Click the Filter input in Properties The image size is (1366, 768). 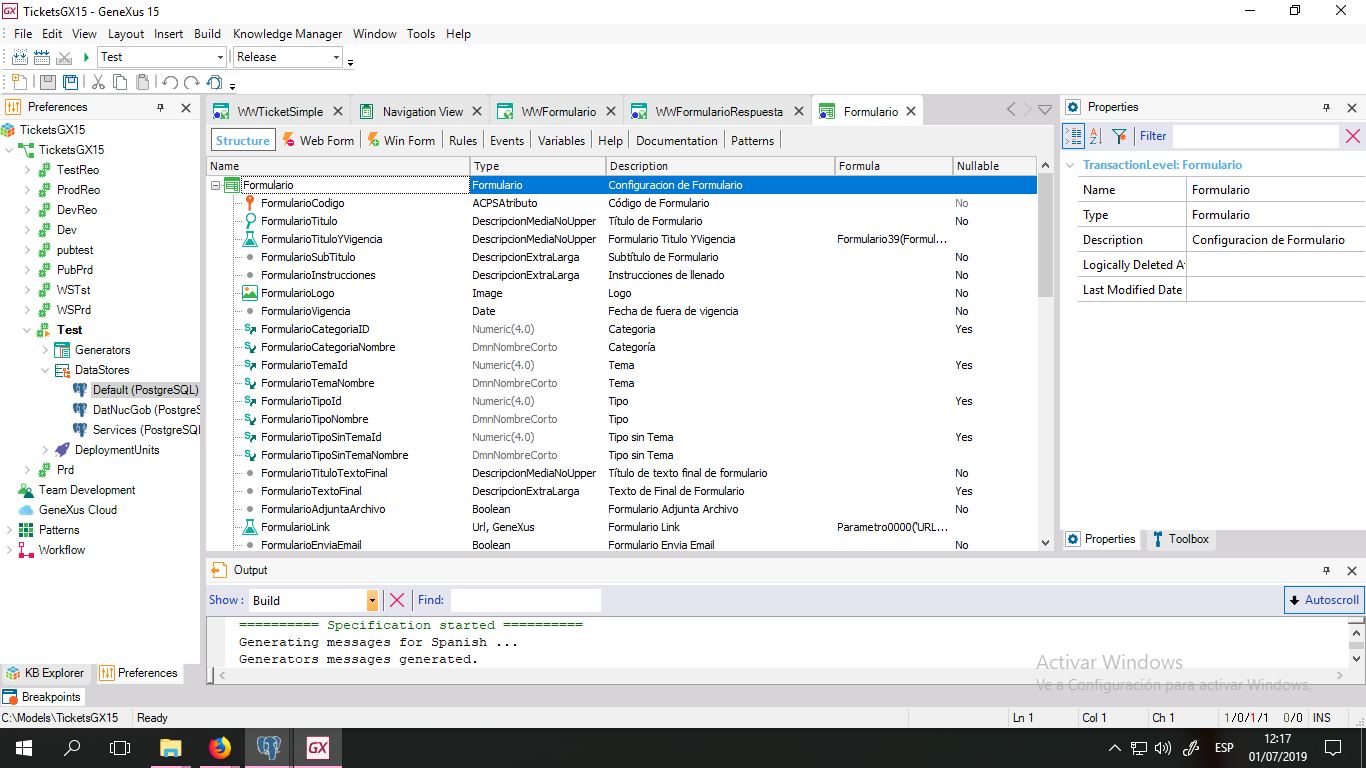(1255, 136)
